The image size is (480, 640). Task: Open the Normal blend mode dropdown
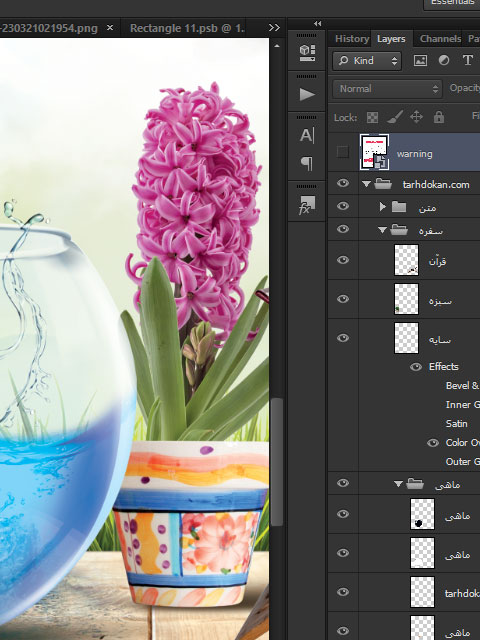387,89
